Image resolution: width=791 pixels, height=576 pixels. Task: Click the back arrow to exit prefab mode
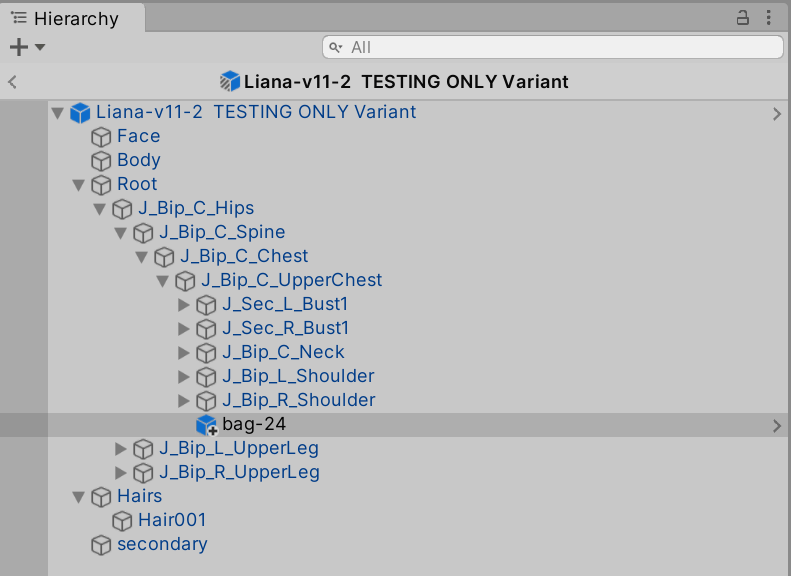(x=13, y=82)
